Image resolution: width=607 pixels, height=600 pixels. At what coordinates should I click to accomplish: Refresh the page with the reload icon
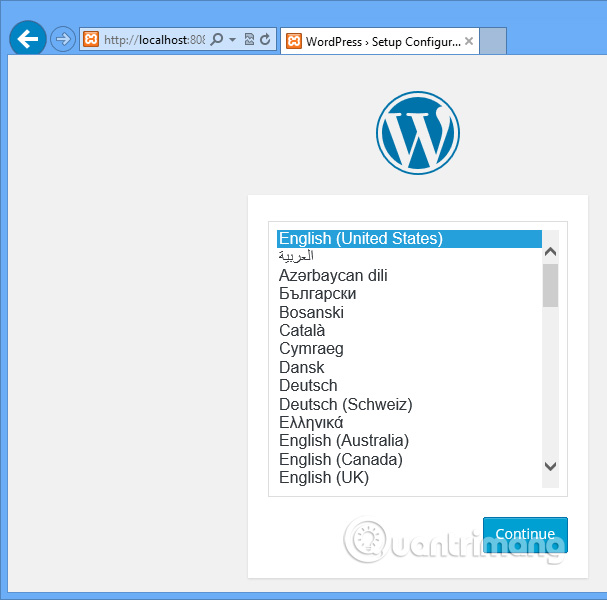click(x=265, y=39)
